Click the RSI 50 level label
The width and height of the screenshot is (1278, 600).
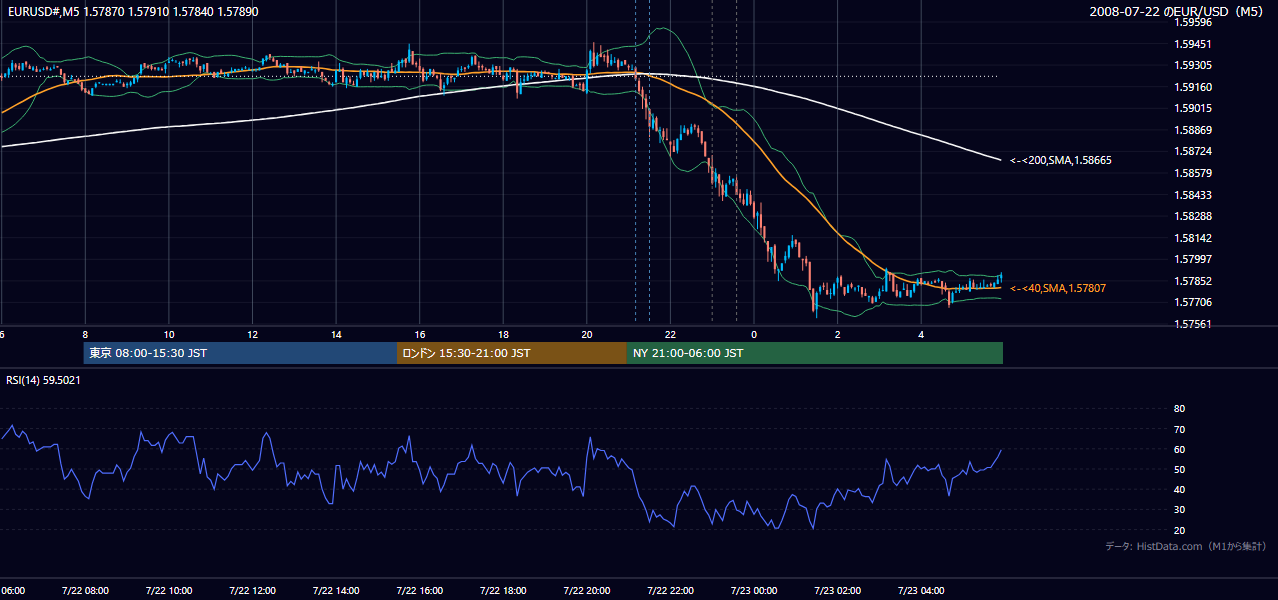[1179, 469]
